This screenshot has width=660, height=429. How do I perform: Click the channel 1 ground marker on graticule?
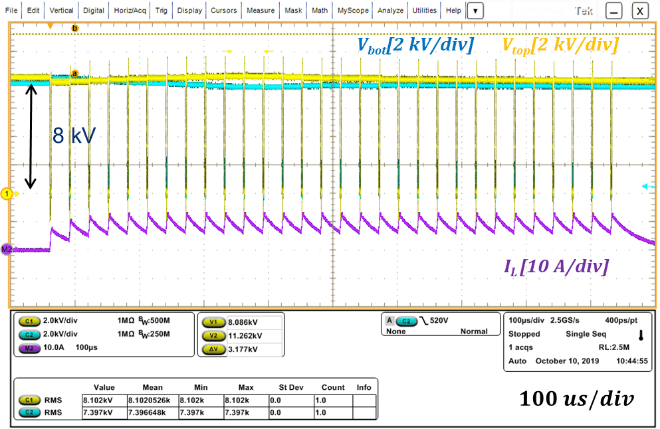5,193
